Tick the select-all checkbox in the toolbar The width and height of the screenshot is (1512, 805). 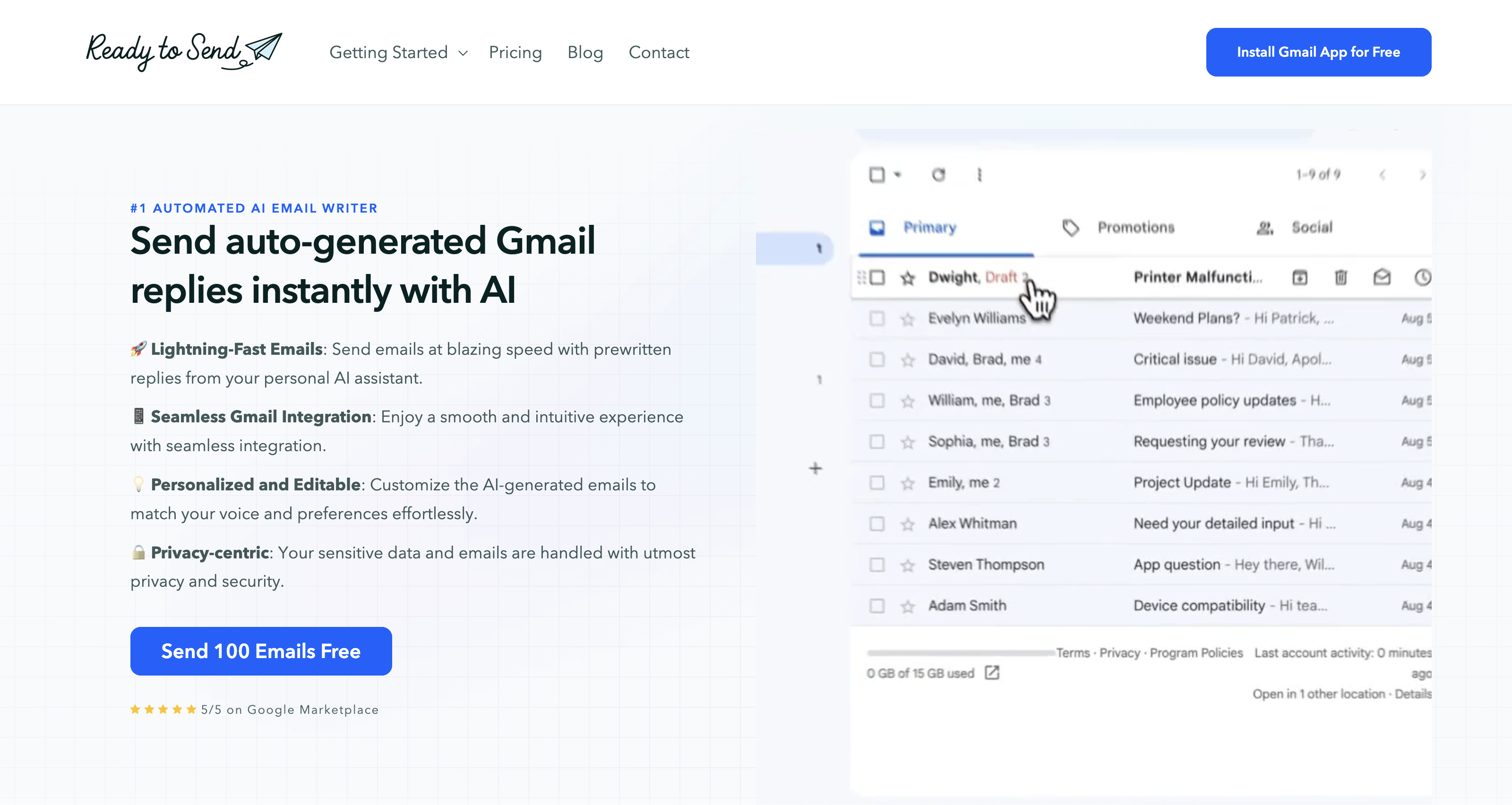(x=877, y=175)
